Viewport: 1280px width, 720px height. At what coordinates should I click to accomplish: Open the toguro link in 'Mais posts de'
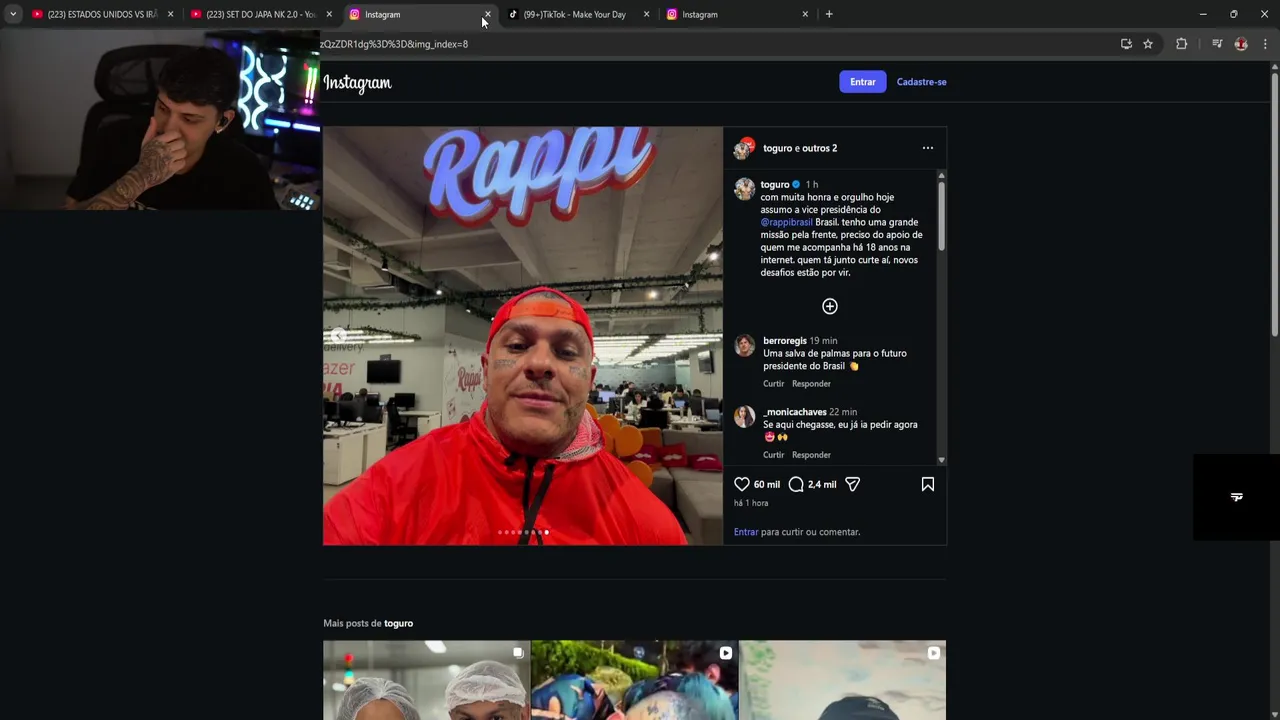pyautogui.click(x=398, y=623)
